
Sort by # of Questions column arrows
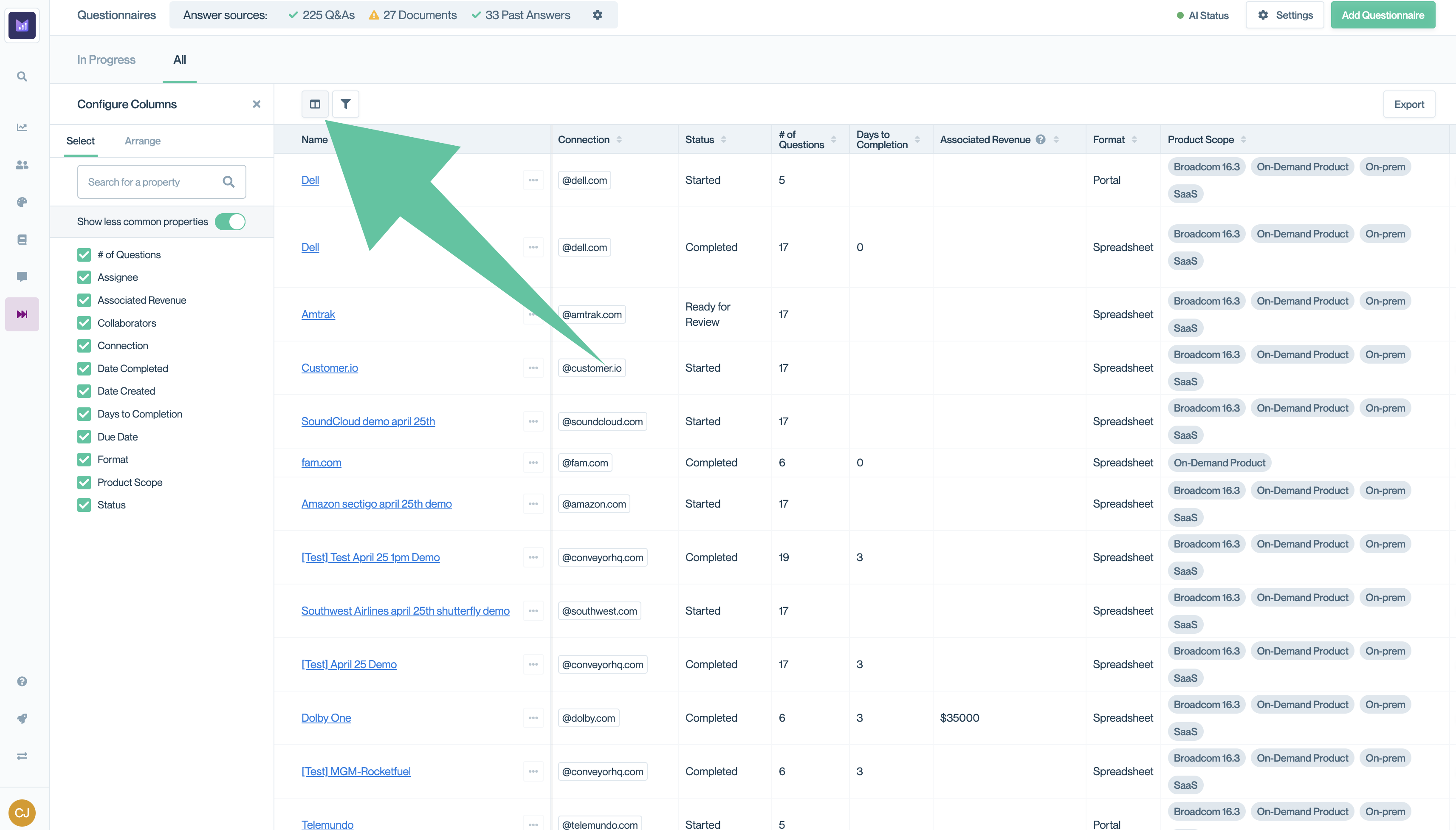pyautogui.click(x=833, y=139)
